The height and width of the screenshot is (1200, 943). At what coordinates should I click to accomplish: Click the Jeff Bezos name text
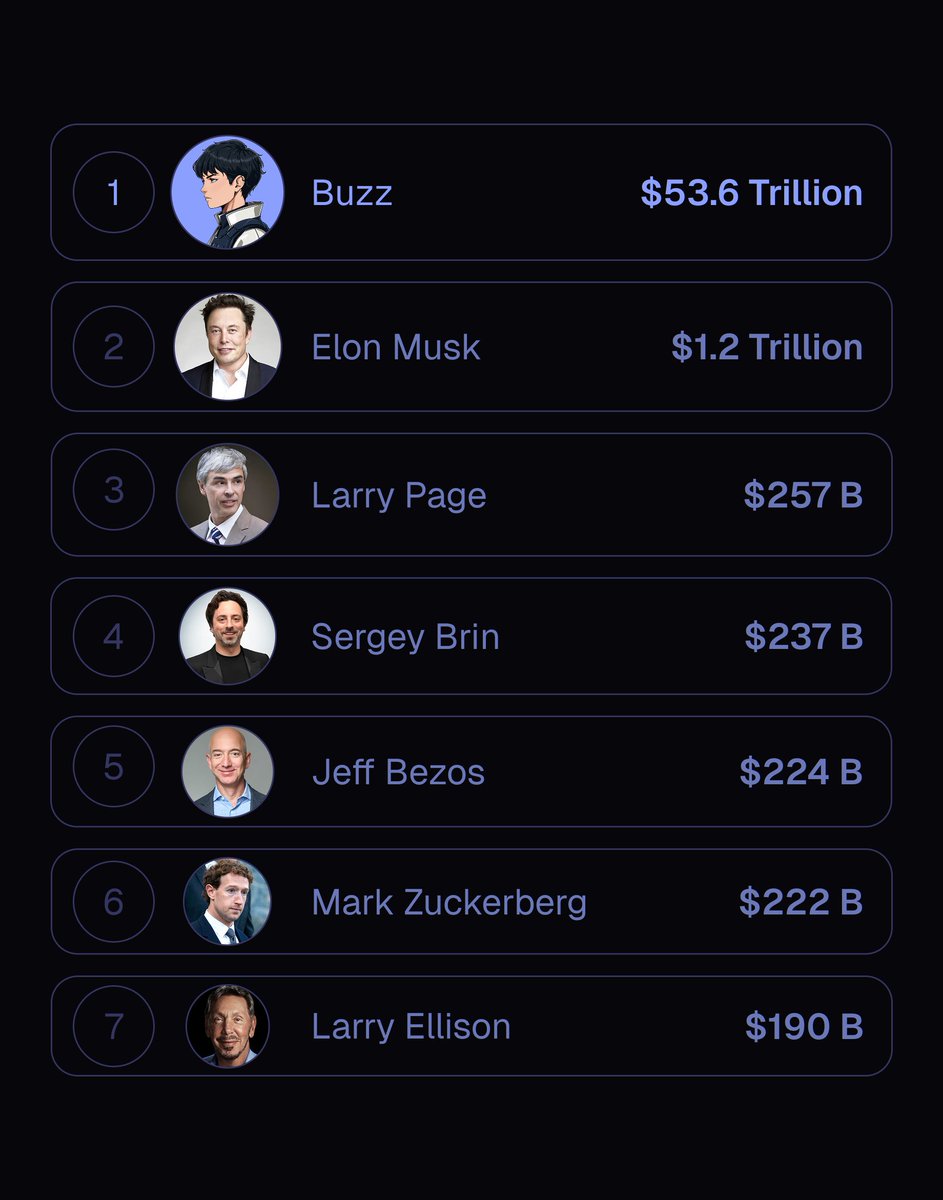click(398, 772)
